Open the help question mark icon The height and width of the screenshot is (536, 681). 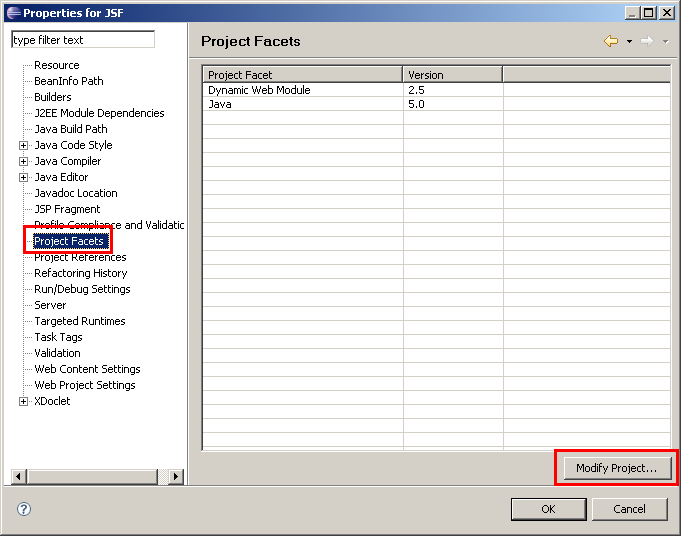point(24,509)
